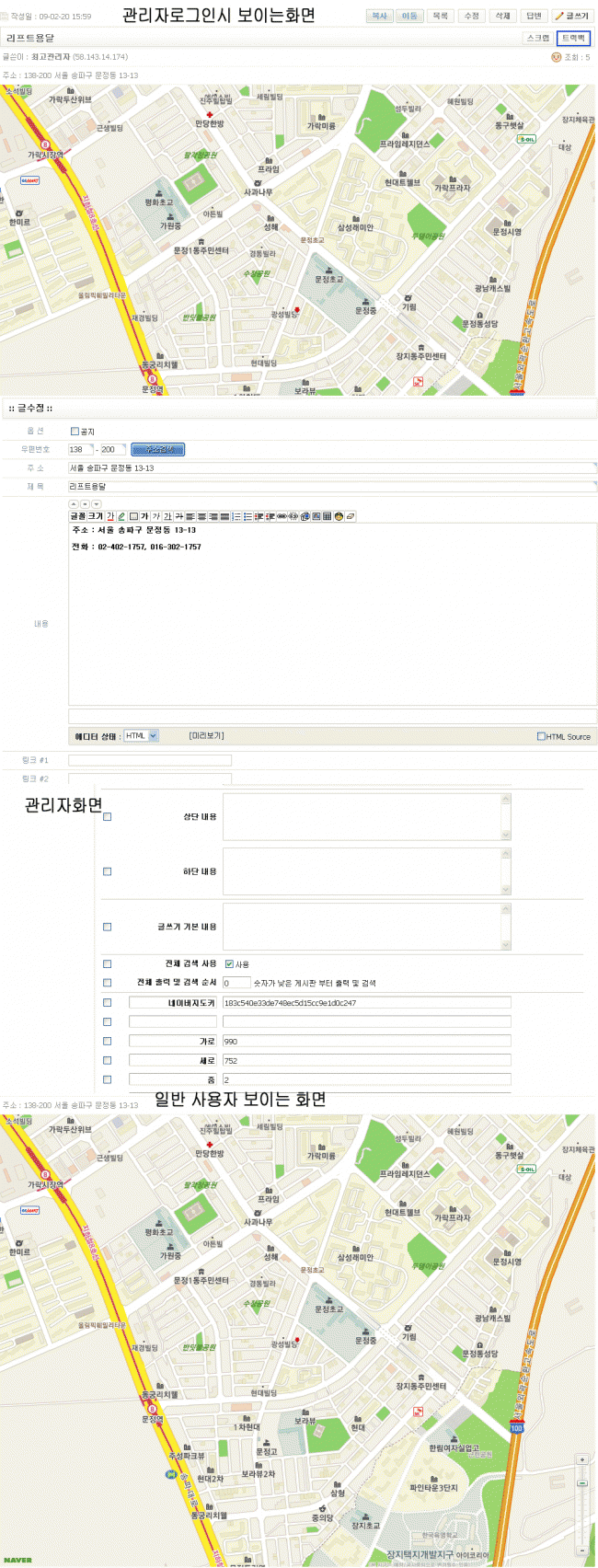Click the 복사 copy button
The height and width of the screenshot is (1568, 598).
(x=379, y=16)
